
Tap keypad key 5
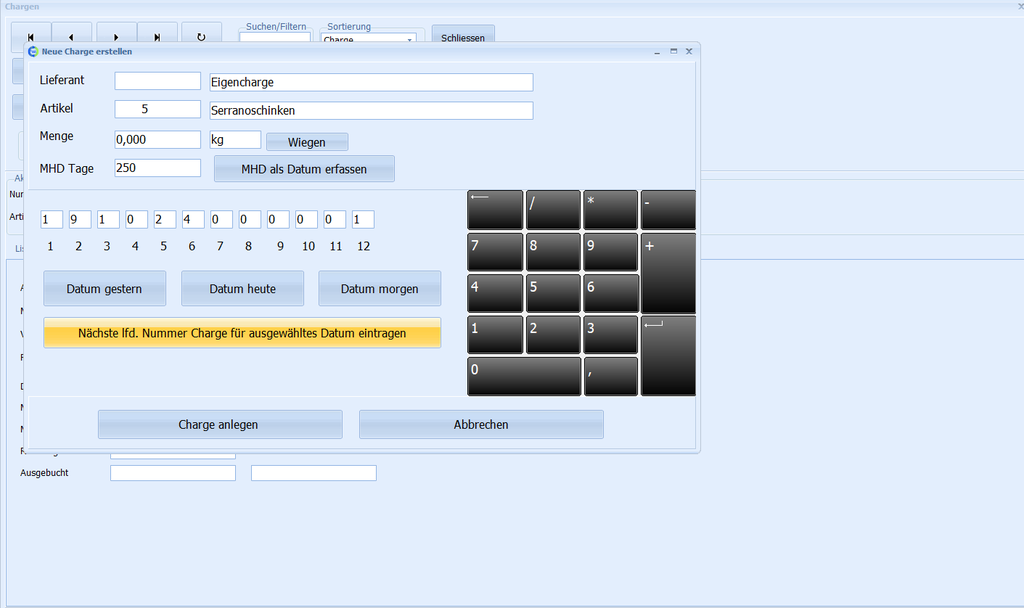553,293
